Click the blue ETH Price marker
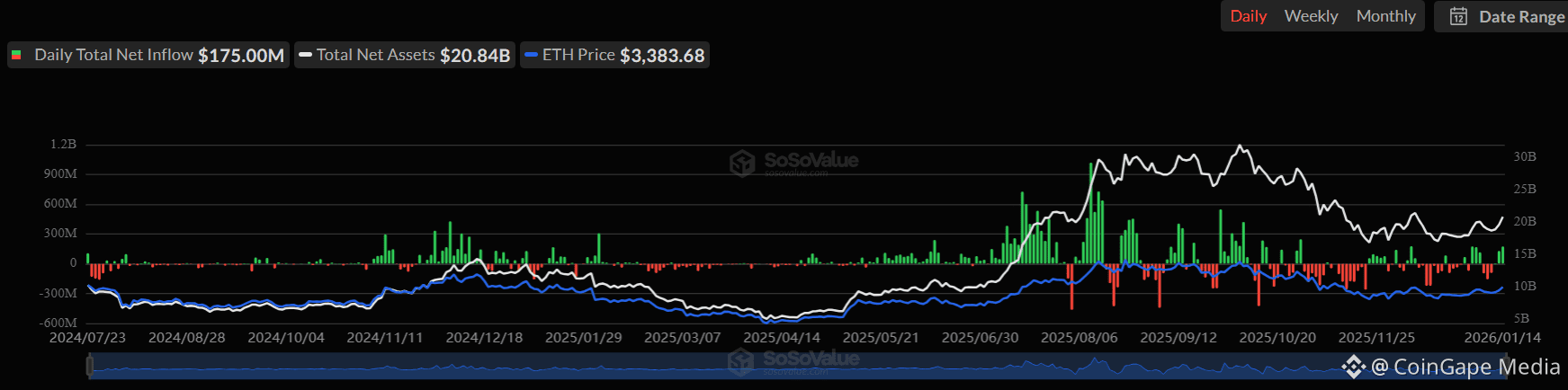Screen dimensions: 1568x390 [531, 55]
